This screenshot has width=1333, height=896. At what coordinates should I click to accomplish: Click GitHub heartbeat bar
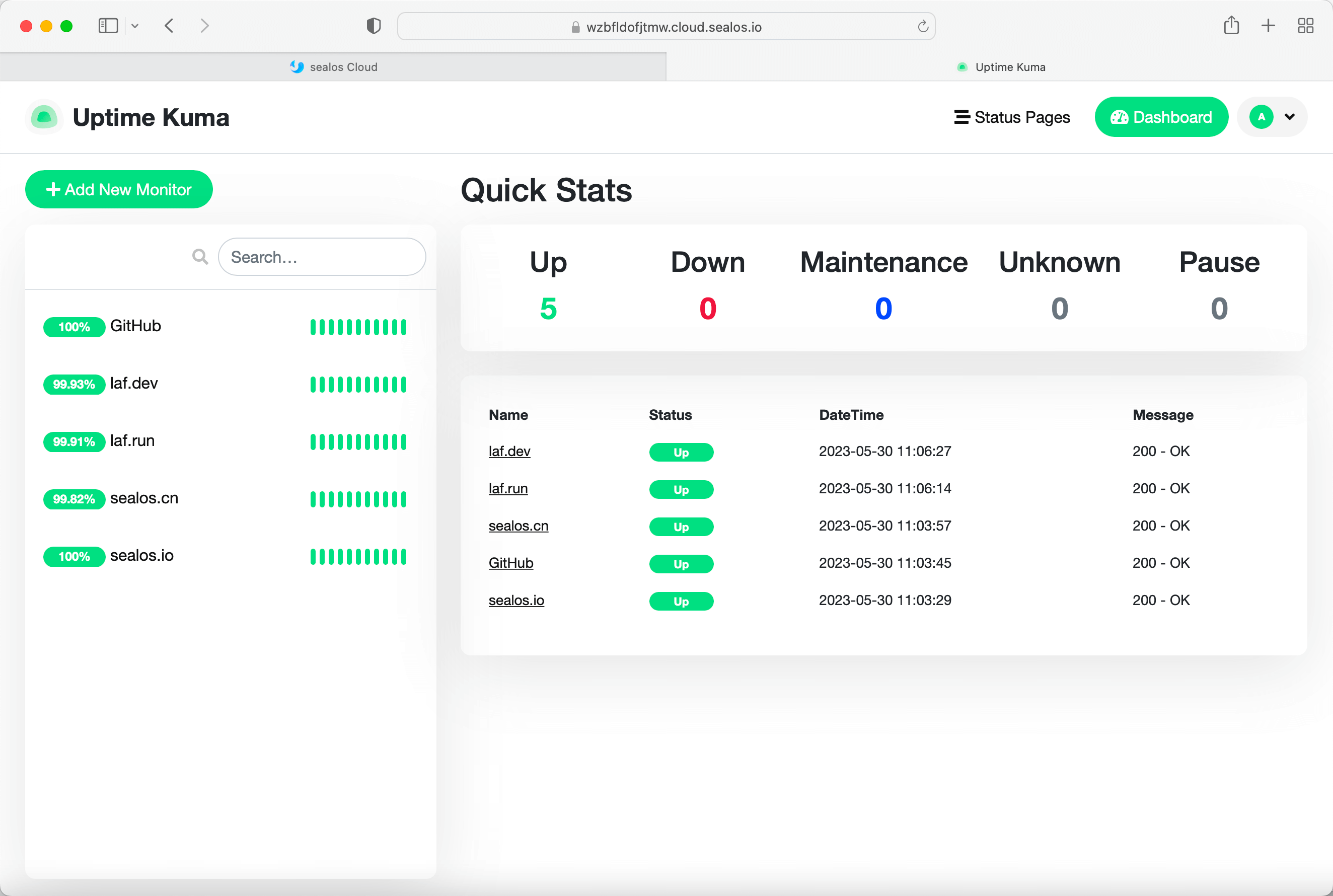(358, 327)
